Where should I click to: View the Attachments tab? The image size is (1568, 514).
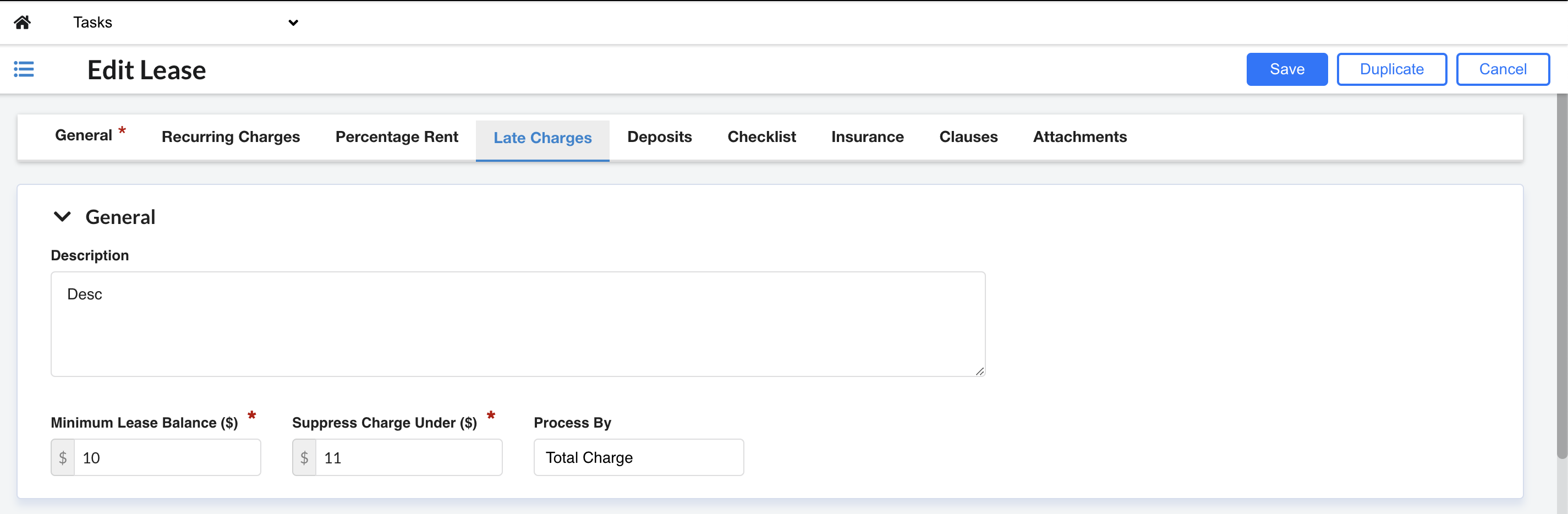(x=1080, y=137)
